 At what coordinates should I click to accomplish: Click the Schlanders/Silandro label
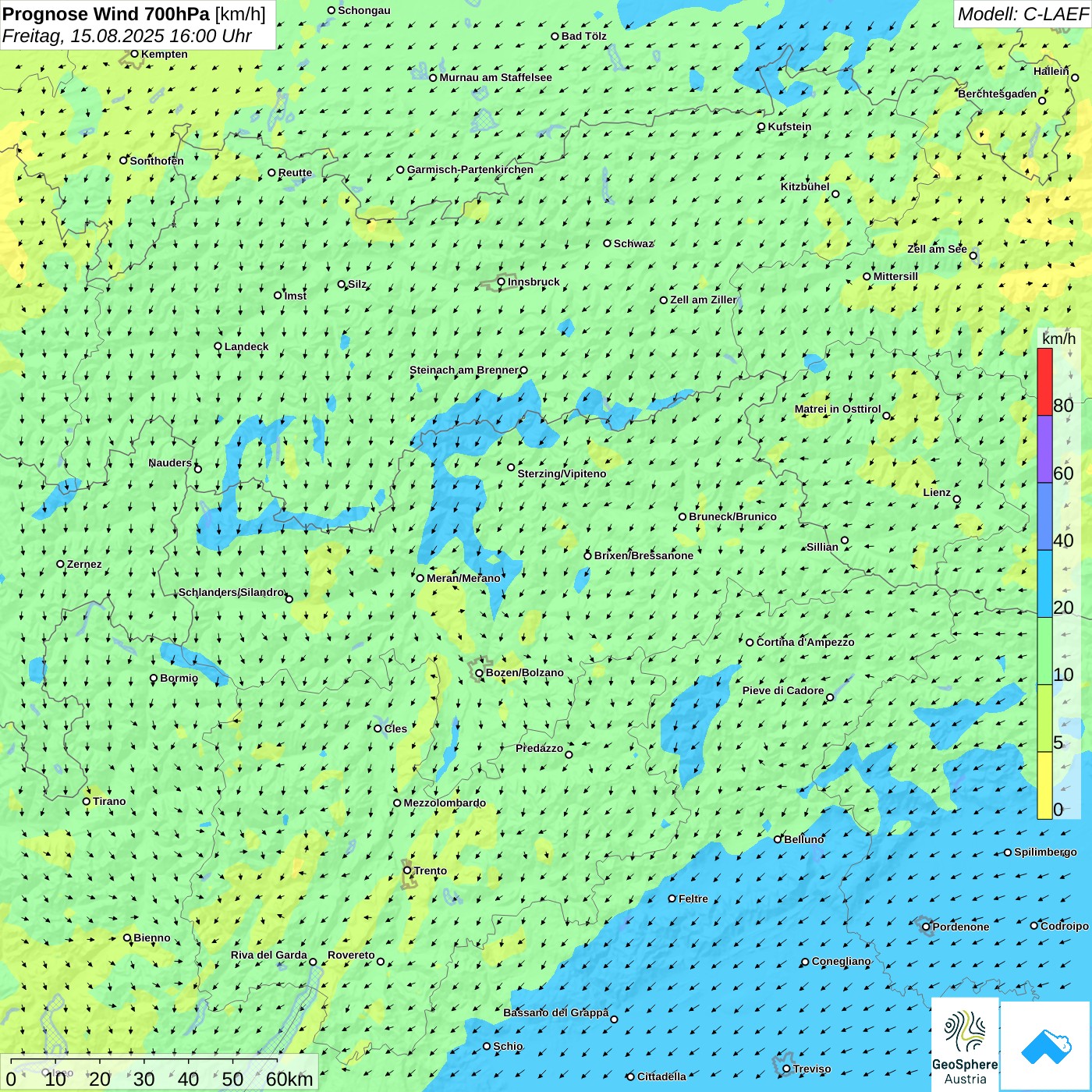point(232,592)
